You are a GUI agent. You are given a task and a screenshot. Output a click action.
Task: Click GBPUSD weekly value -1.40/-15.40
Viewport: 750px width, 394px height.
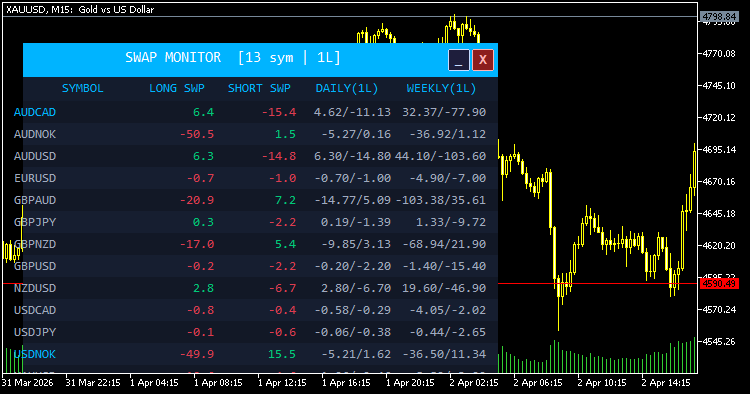[444, 266]
